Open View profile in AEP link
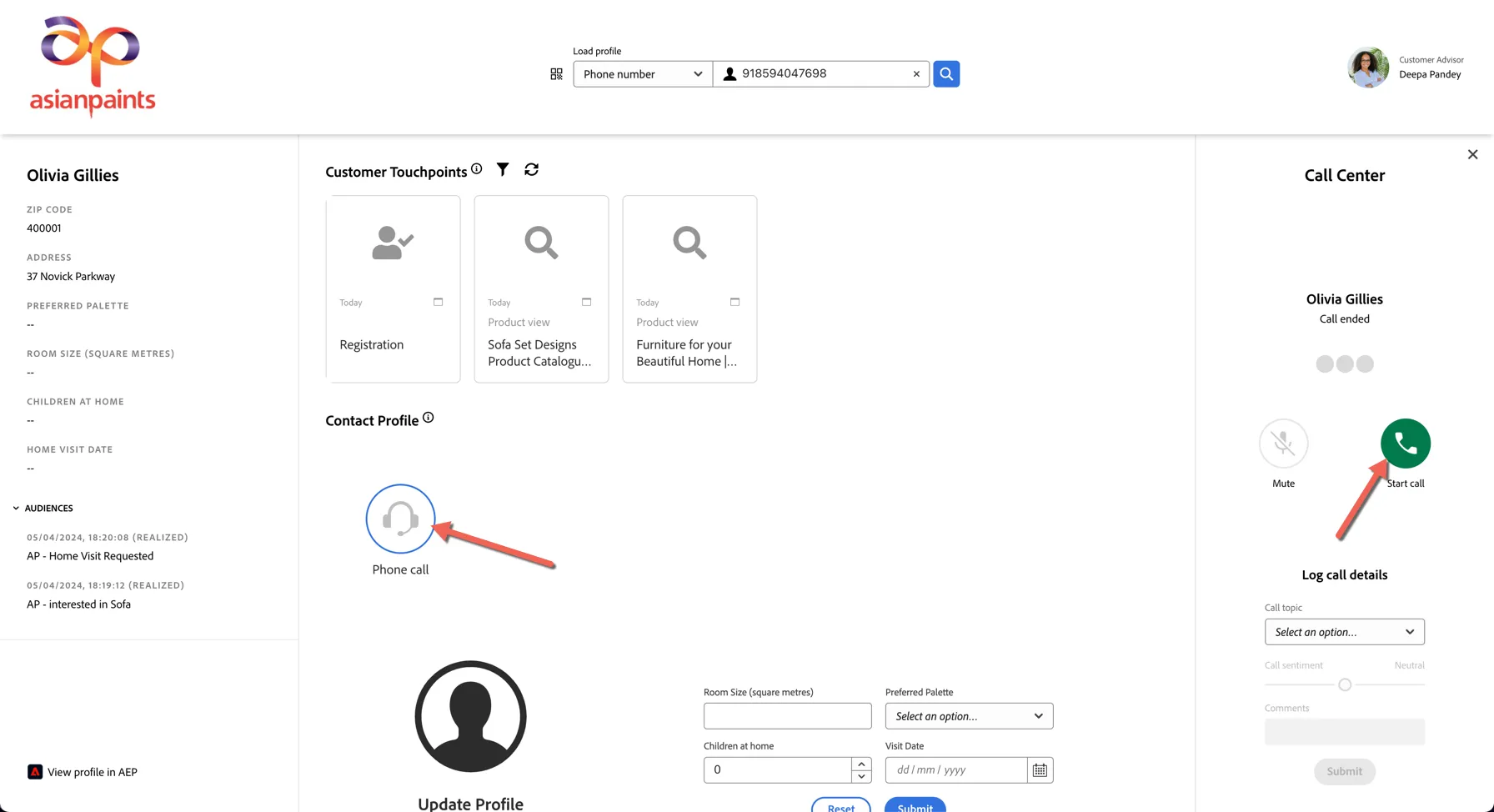This screenshot has width=1494, height=812. tap(83, 772)
